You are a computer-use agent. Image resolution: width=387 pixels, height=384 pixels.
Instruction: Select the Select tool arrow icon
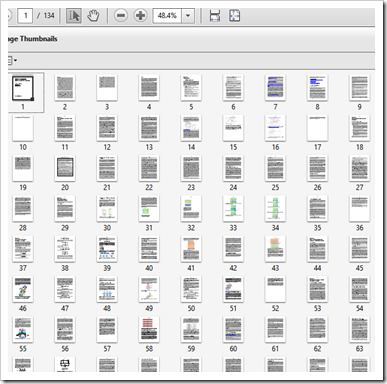click(74, 16)
